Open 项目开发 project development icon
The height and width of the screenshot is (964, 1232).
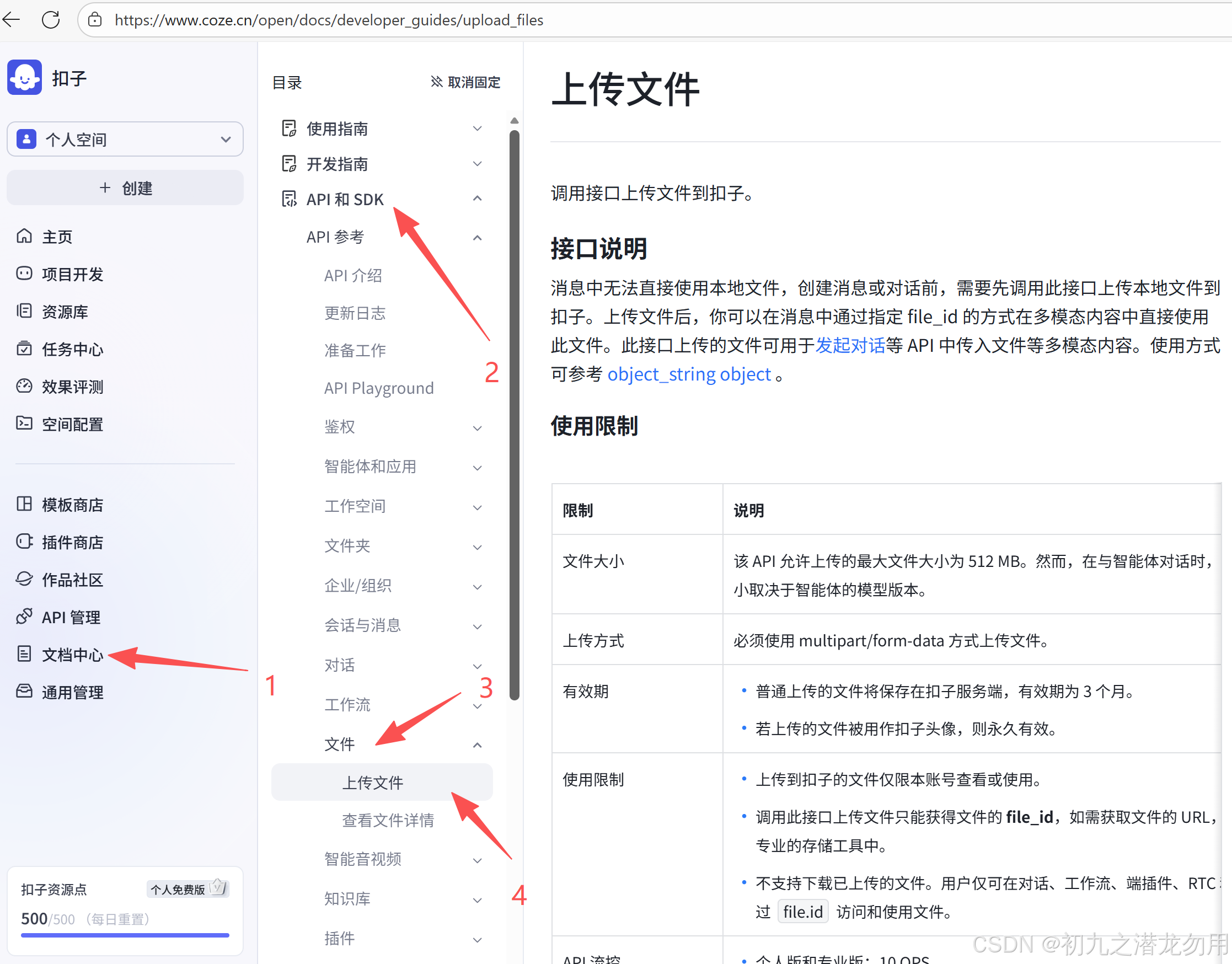tap(24, 274)
